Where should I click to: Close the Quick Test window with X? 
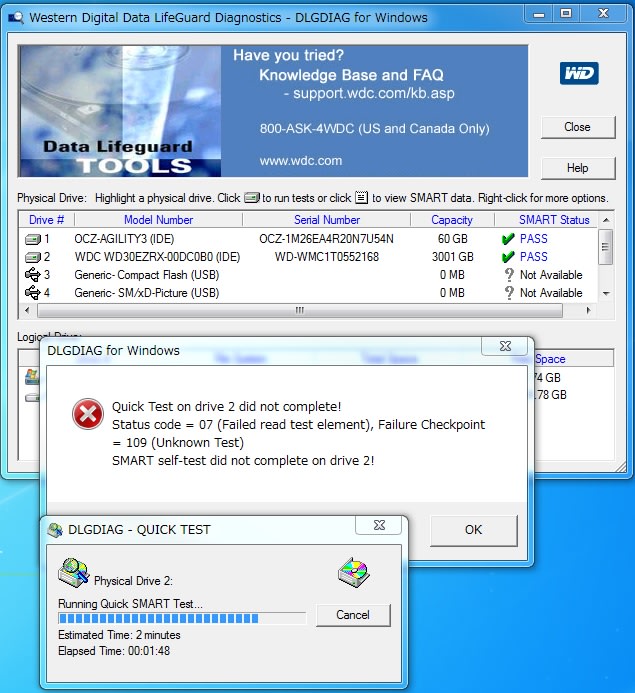pyautogui.click(x=379, y=525)
